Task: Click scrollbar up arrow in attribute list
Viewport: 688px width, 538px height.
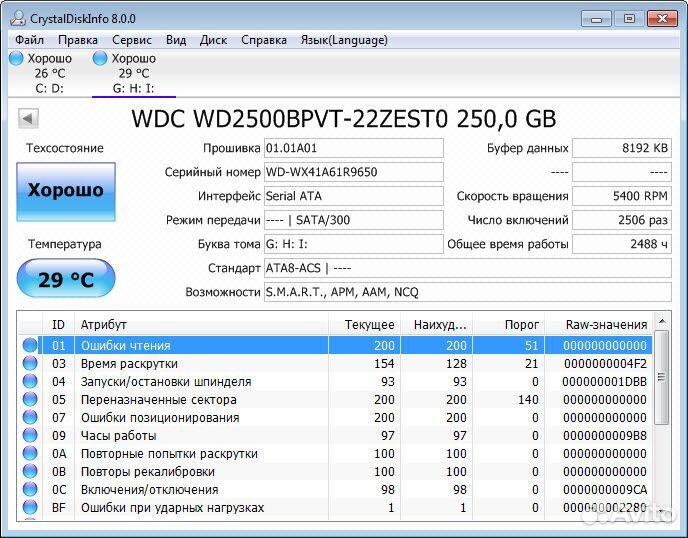Action: [662, 322]
